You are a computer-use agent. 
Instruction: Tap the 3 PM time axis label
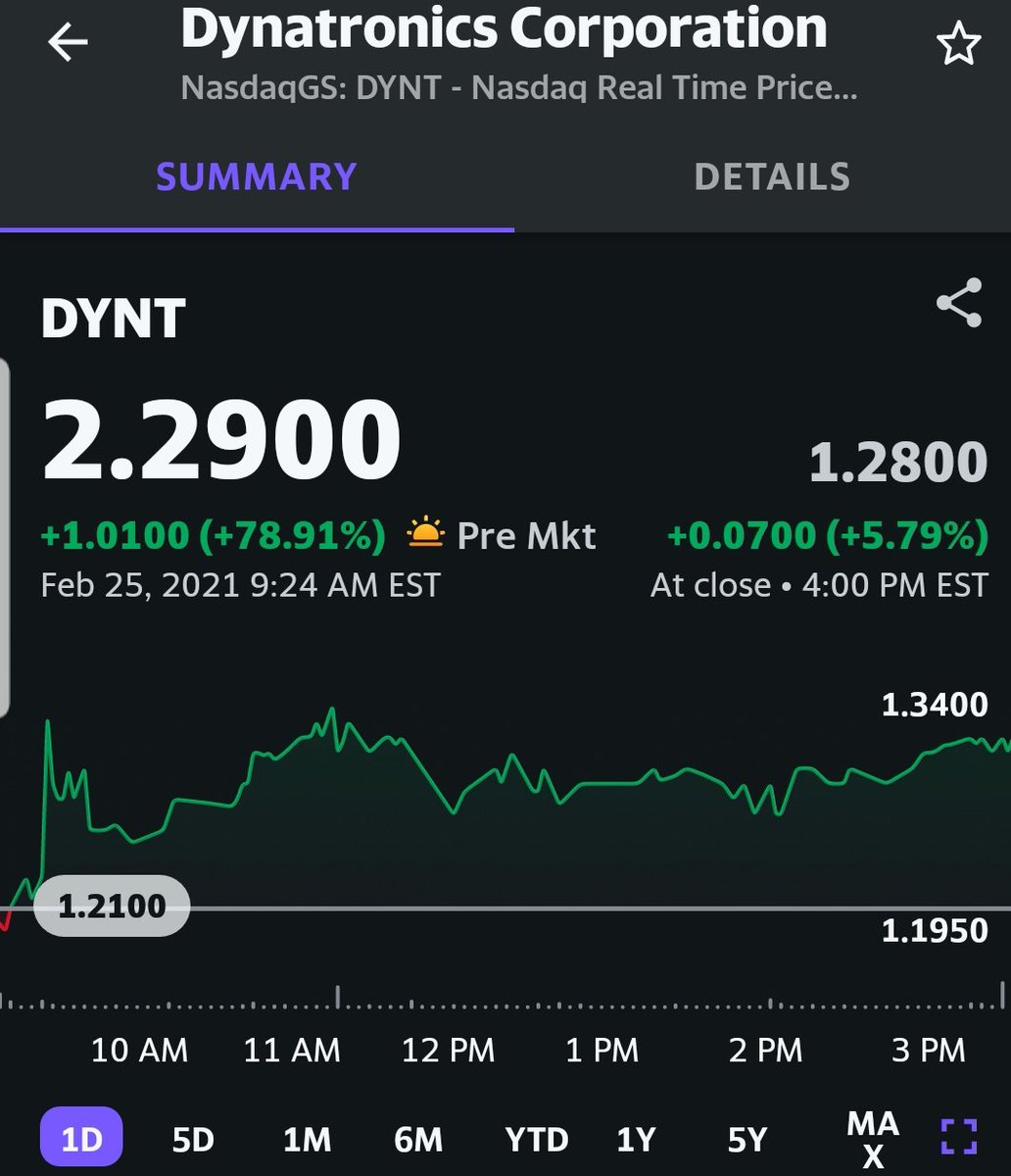coord(928,1051)
